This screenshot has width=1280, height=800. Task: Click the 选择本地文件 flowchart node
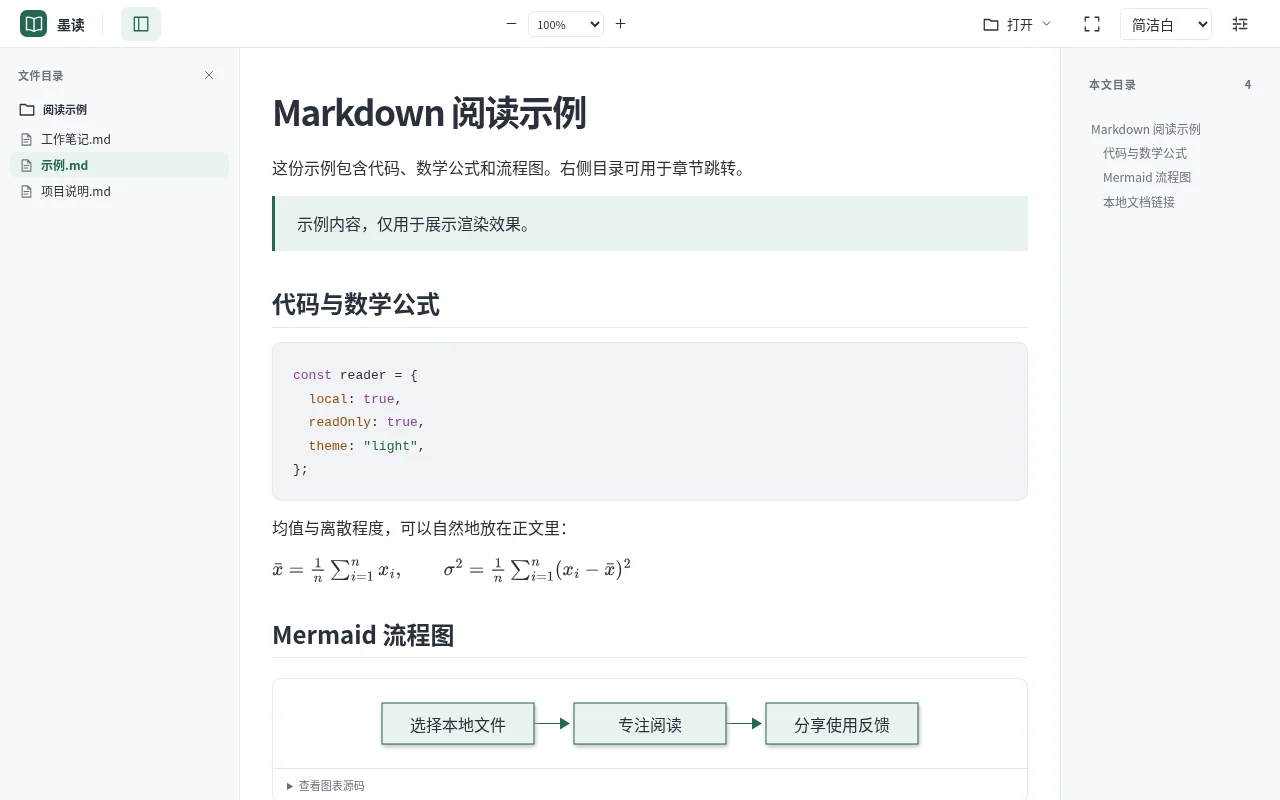[458, 724]
